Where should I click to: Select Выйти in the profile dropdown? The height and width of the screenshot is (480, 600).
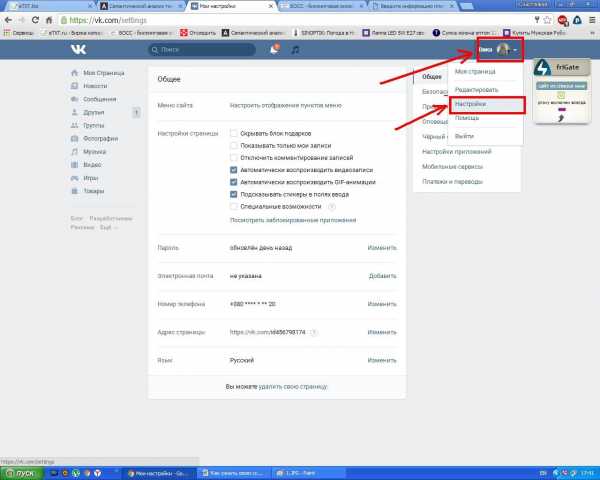point(464,136)
